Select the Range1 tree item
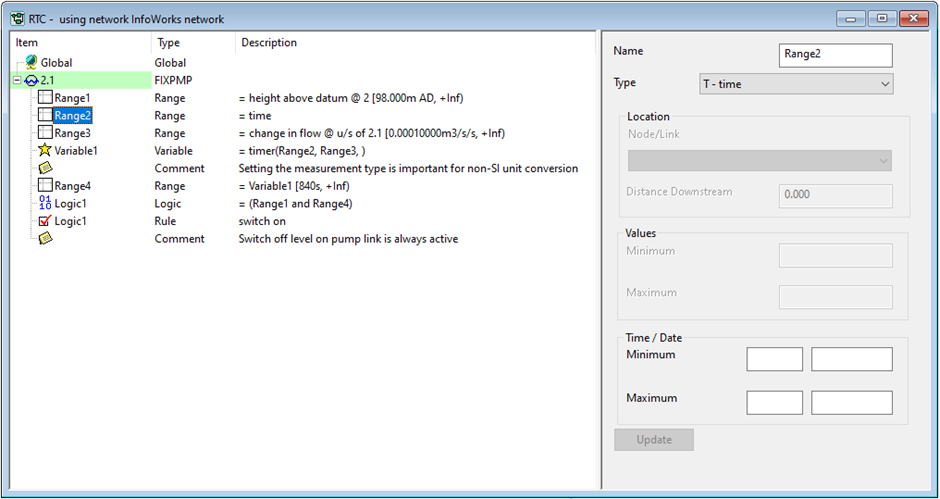940x499 pixels. coord(73,98)
